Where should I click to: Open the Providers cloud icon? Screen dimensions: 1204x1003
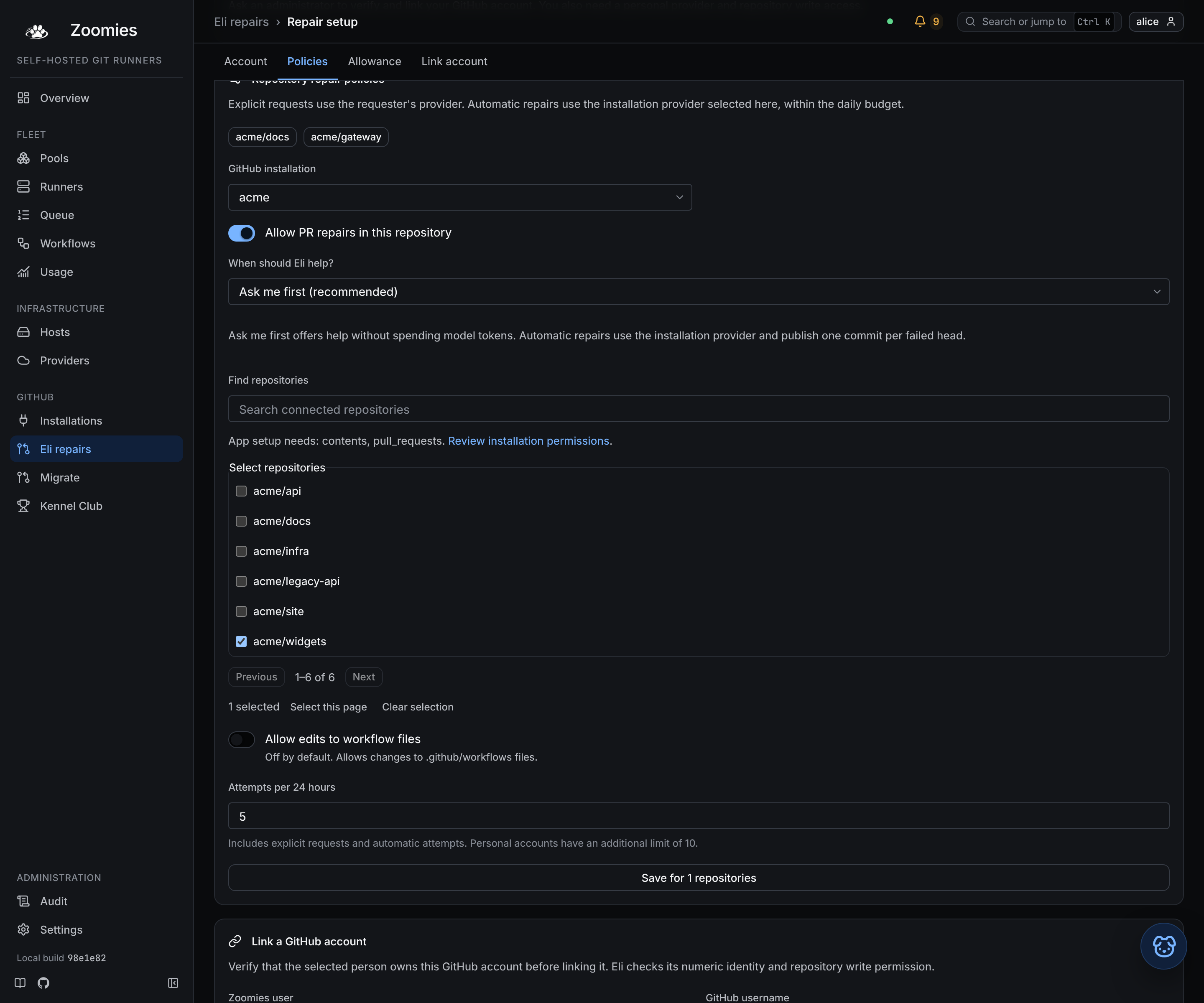pos(23,361)
